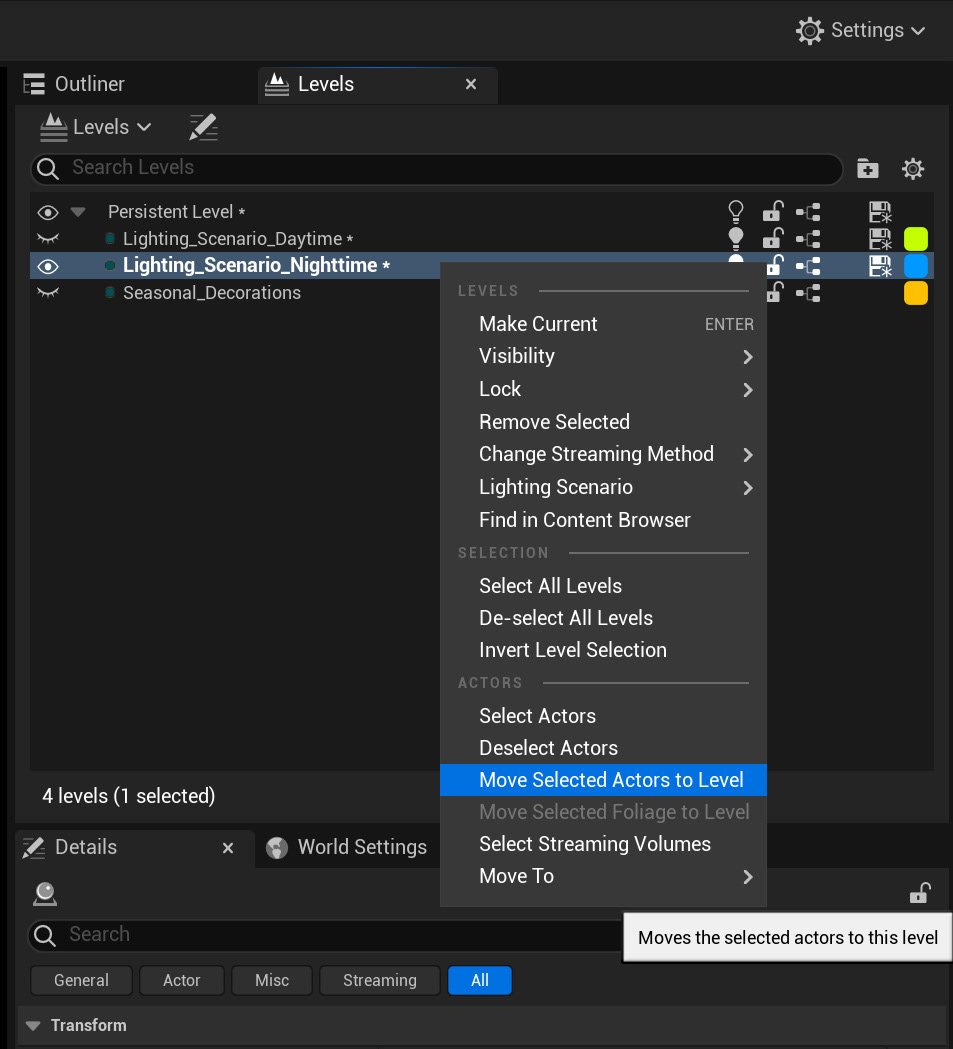Click the lighting scenario bulb for Lighting_Scenario_Daytime
The width and height of the screenshot is (953, 1049).
click(736, 238)
